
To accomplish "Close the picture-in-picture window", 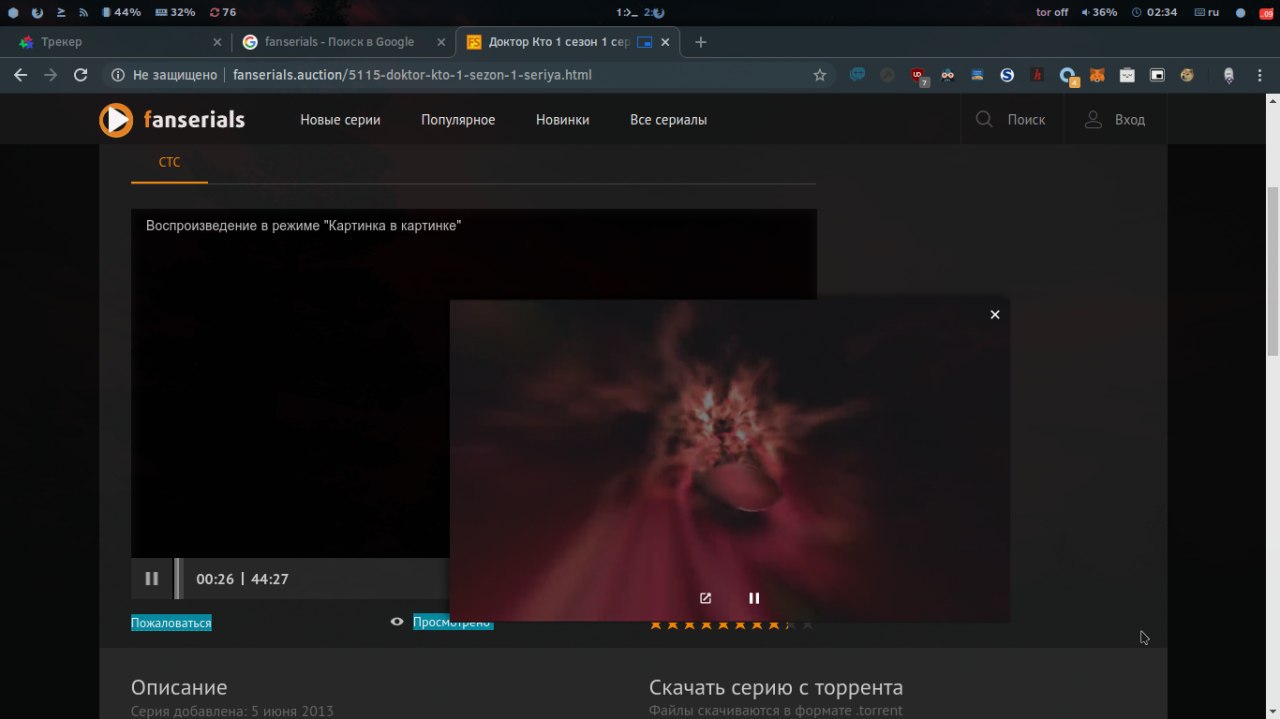I will [x=995, y=314].
